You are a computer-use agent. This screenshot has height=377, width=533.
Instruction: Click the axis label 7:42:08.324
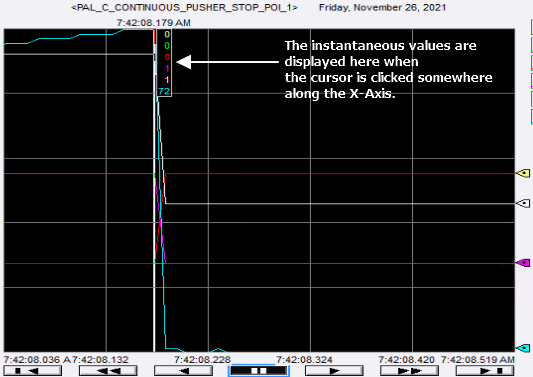pyautogui.click(x=304, y=359)
